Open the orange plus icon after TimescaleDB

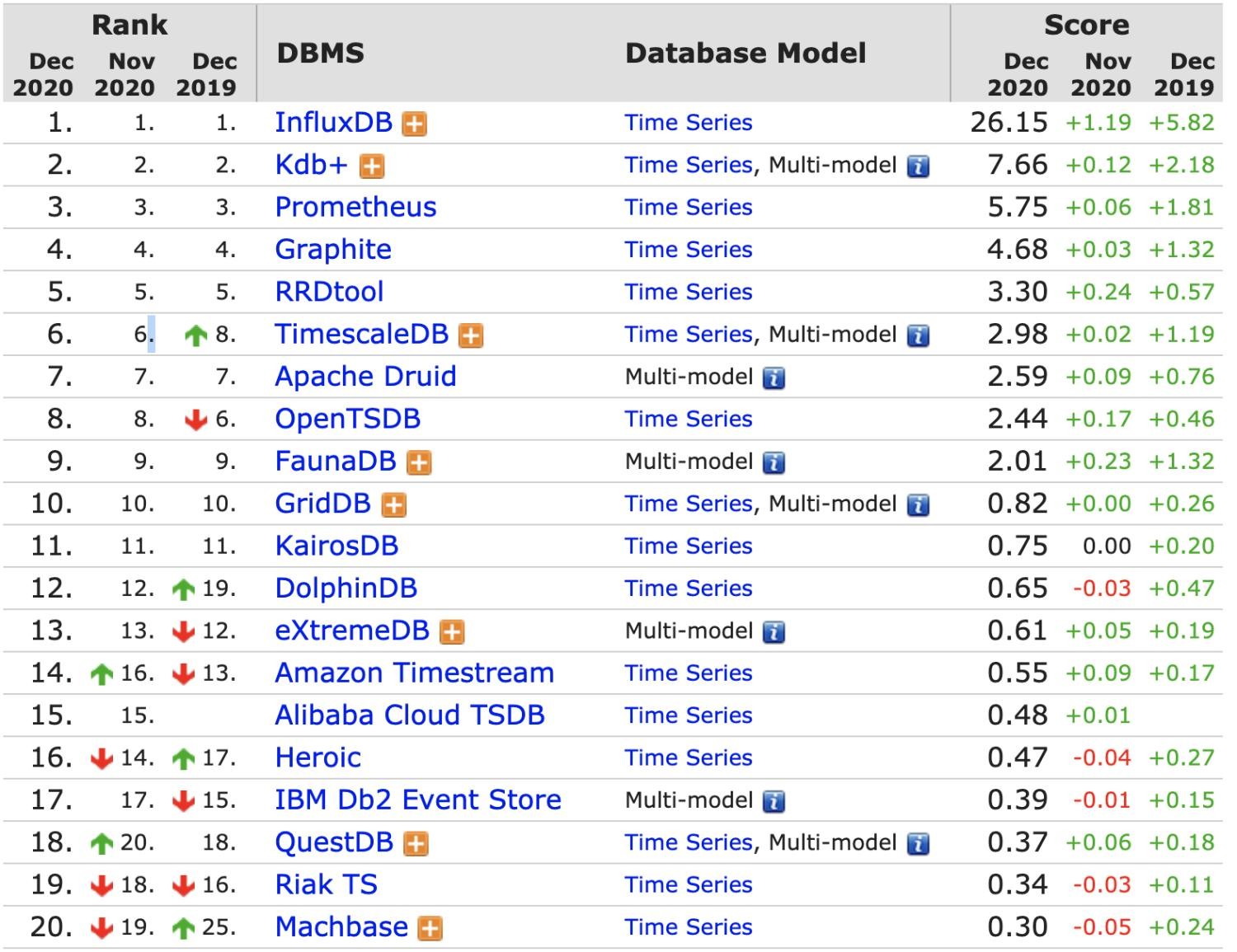pos(471,335)
